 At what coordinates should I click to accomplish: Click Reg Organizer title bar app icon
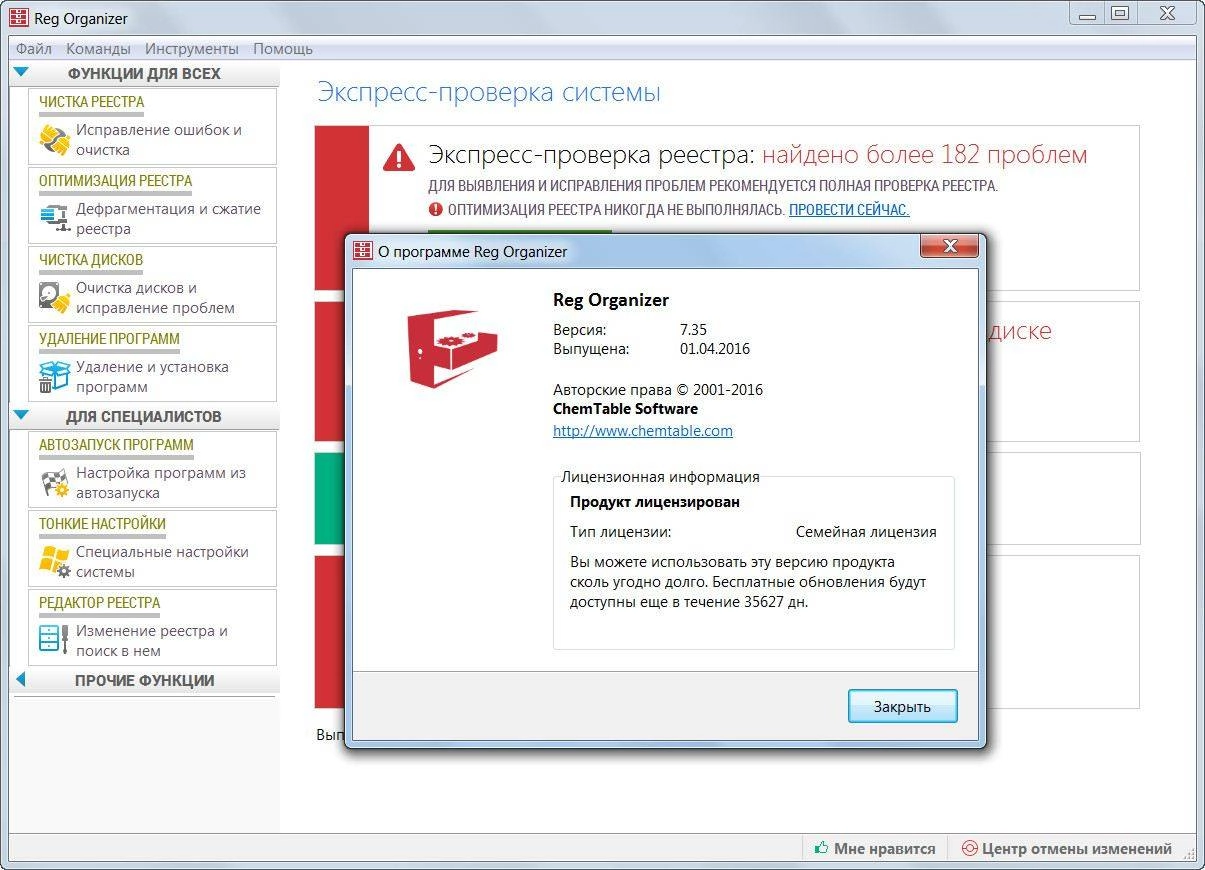pyautogui.click(x=19, y=17)
